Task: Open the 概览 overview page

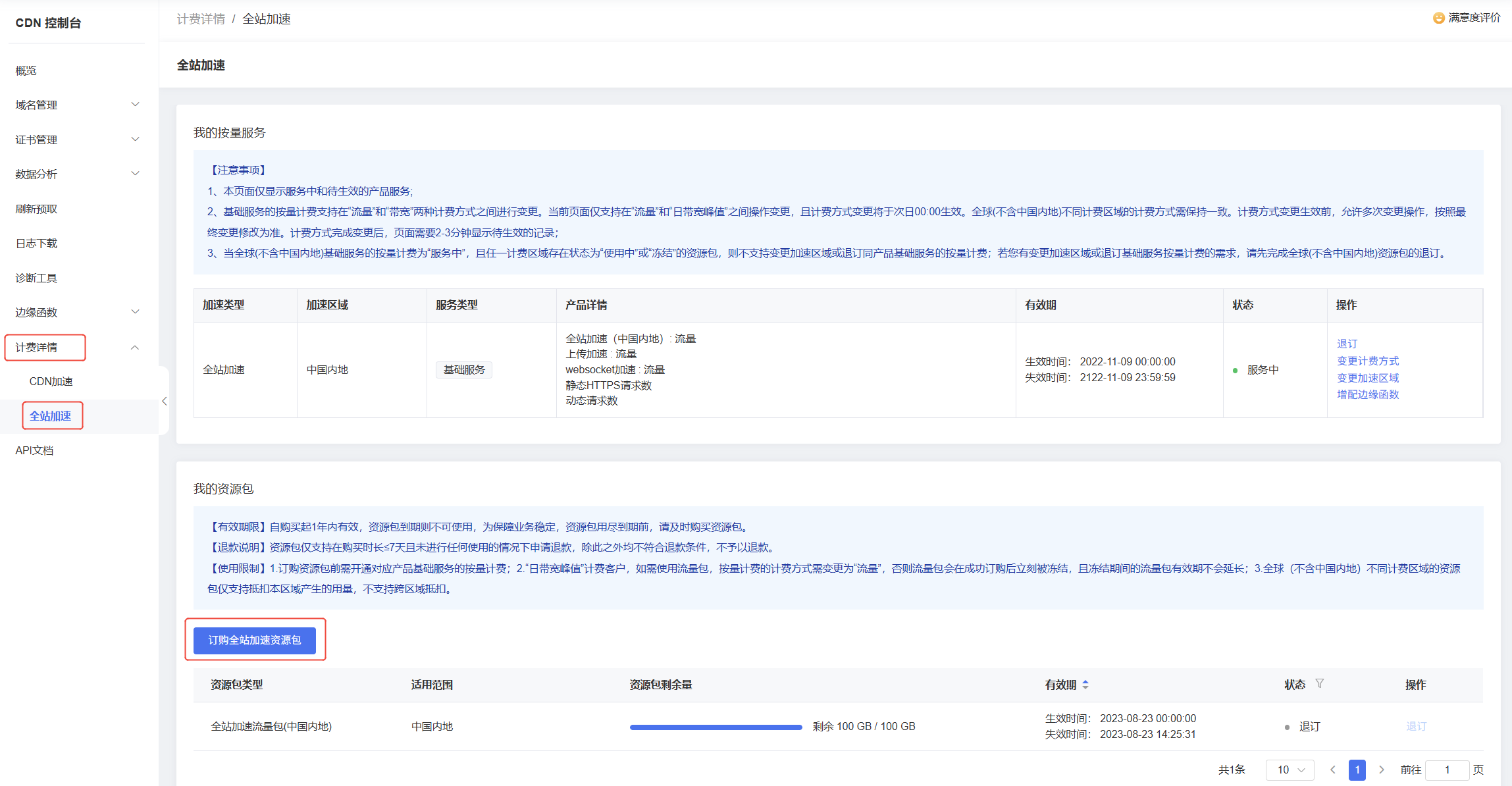Action: tap(26, 70)
